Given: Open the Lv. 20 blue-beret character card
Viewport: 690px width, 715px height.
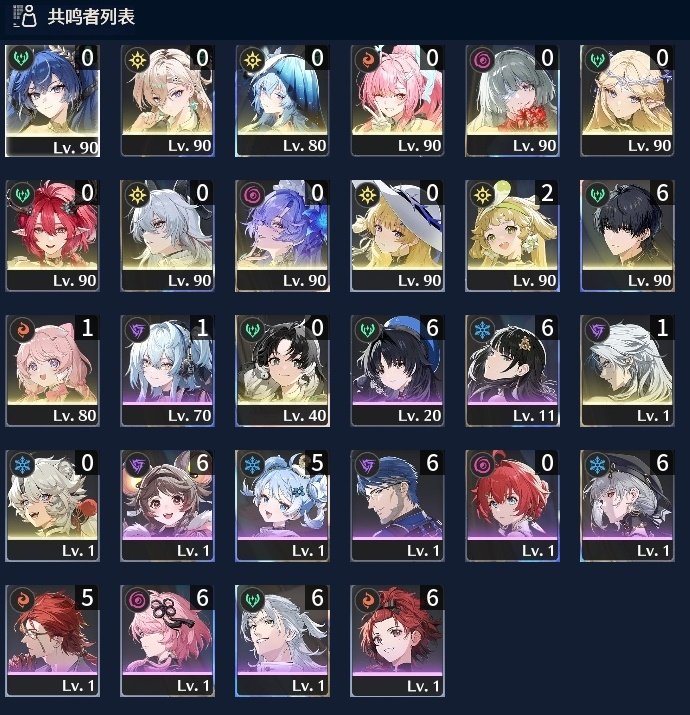Looking at the screenshot, I should click(x=397, y=371).
